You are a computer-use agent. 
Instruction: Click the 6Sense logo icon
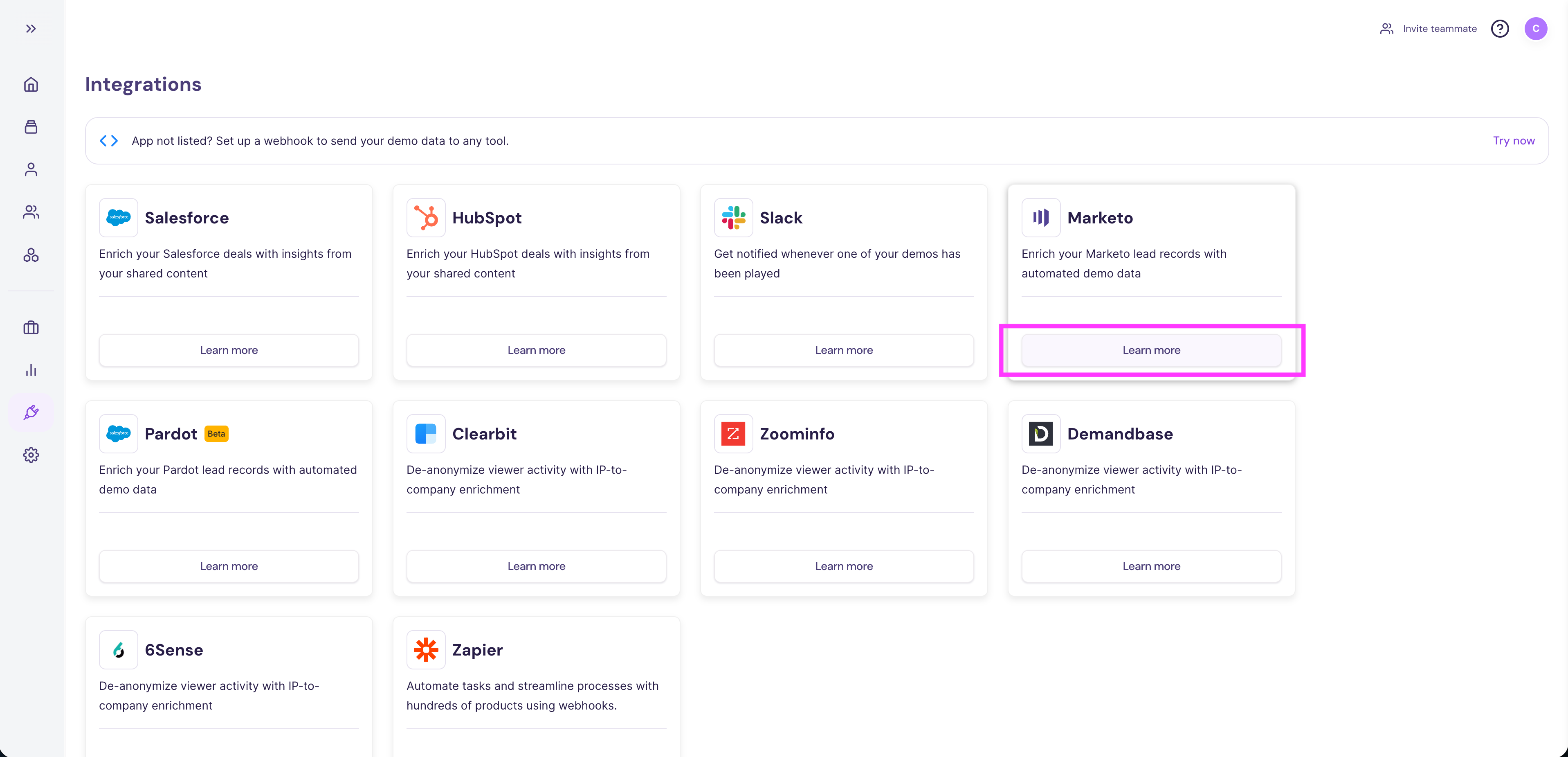[119, 650]
